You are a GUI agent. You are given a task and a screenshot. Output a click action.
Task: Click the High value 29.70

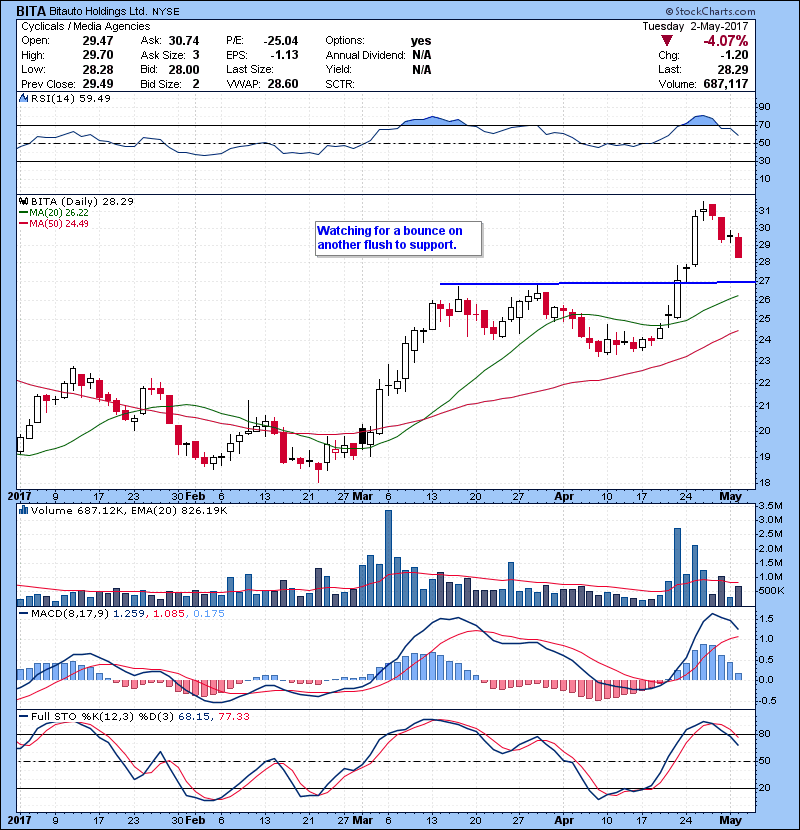97,55
